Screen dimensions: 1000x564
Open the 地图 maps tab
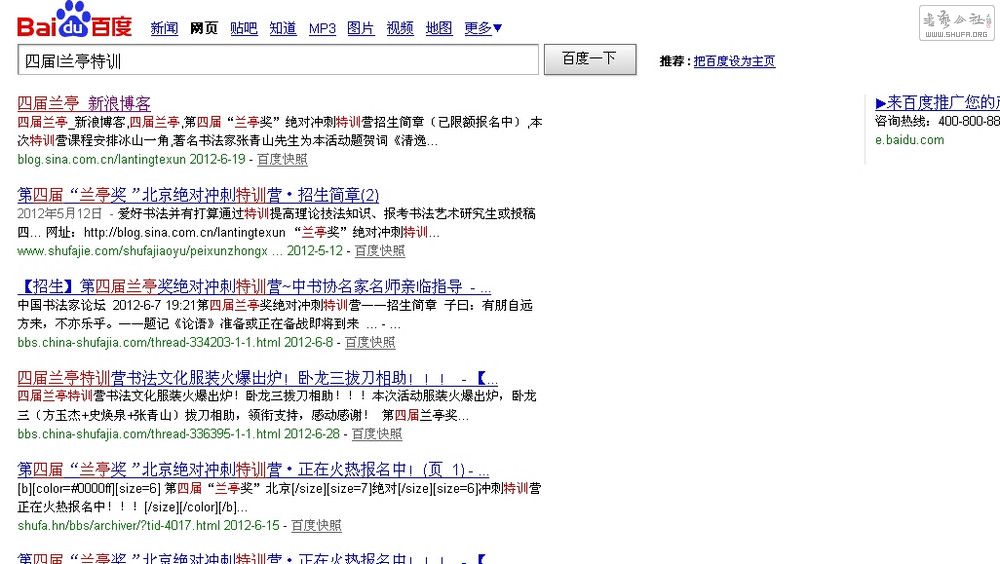coord(439,29)
